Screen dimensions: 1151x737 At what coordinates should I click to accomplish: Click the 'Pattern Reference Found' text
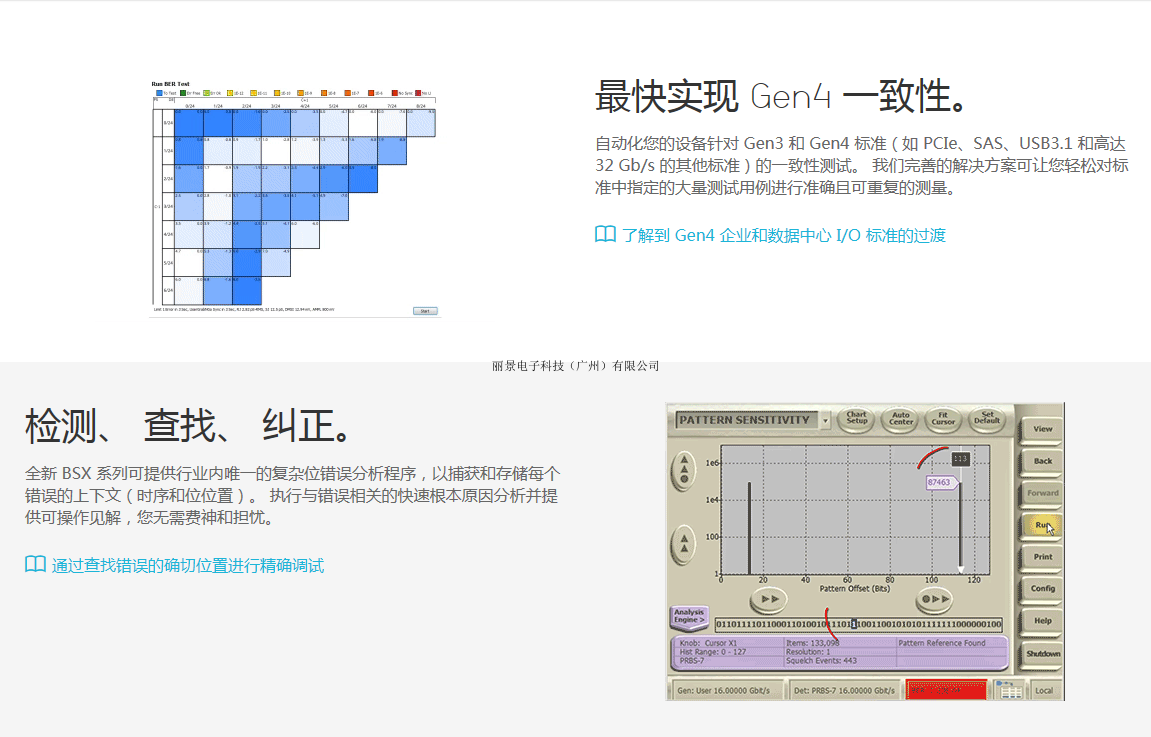942,643
